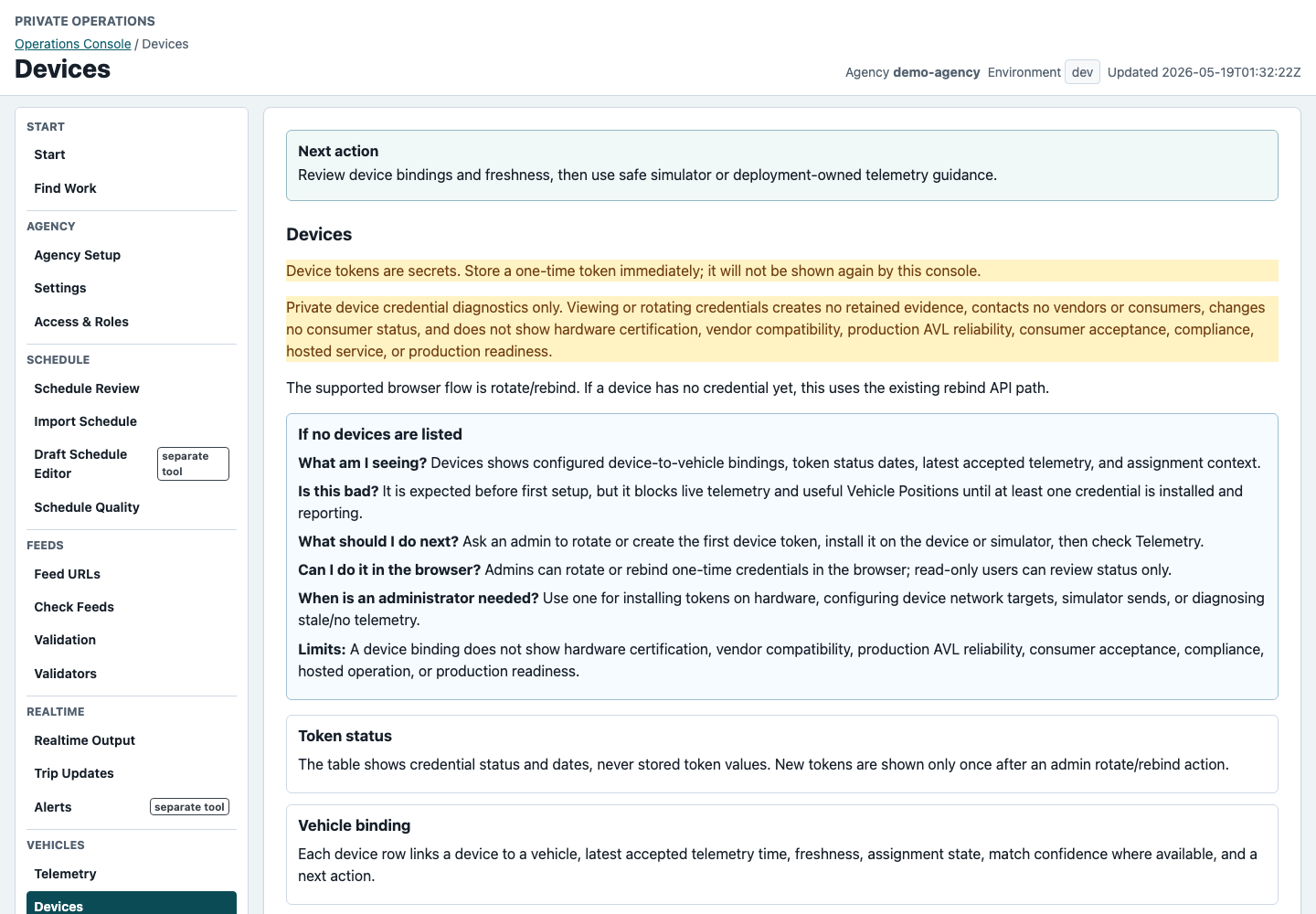1316x914 pixels.
Task: Select the active Devices sidebar item
Action: 132,903
